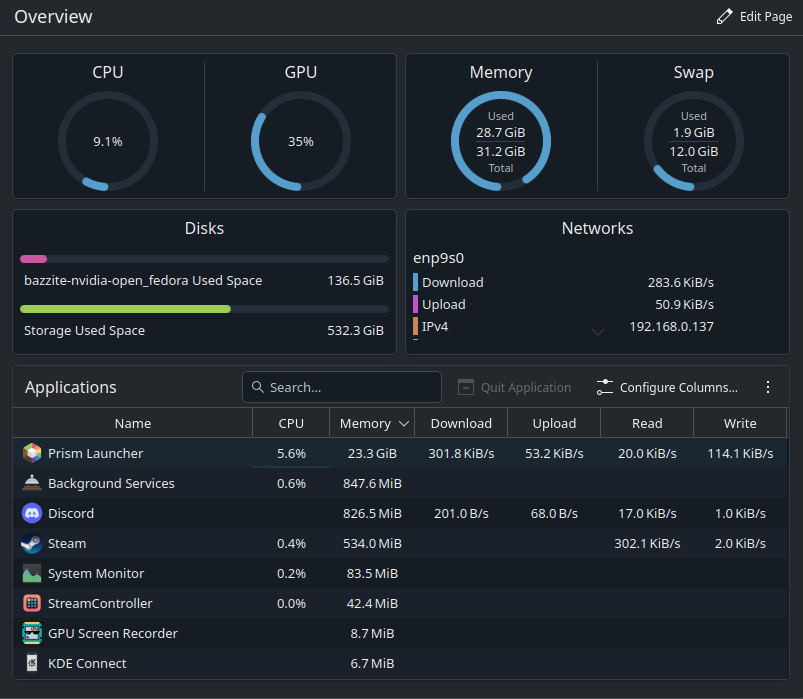Click inside the Search field
This screenshot has height=699, width=803.
point(340,387)
